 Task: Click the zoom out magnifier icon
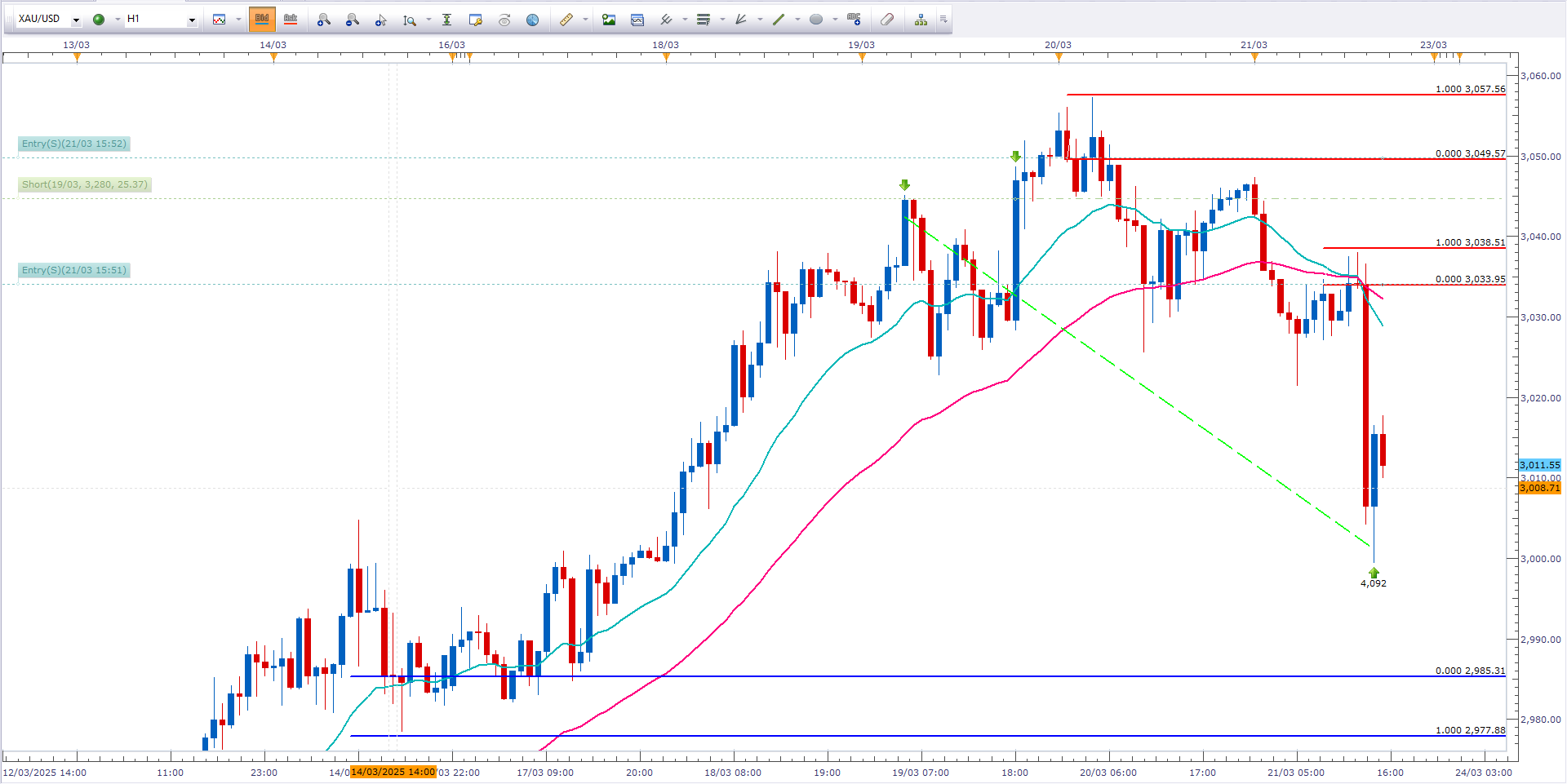coord(352,20)
